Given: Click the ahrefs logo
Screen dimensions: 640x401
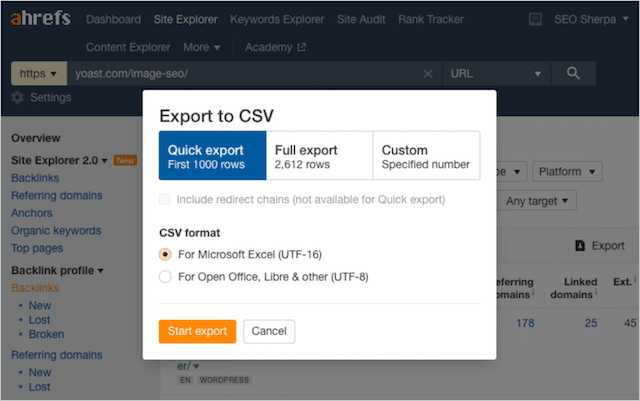Looking at the screenshot, I should [42, 19].
